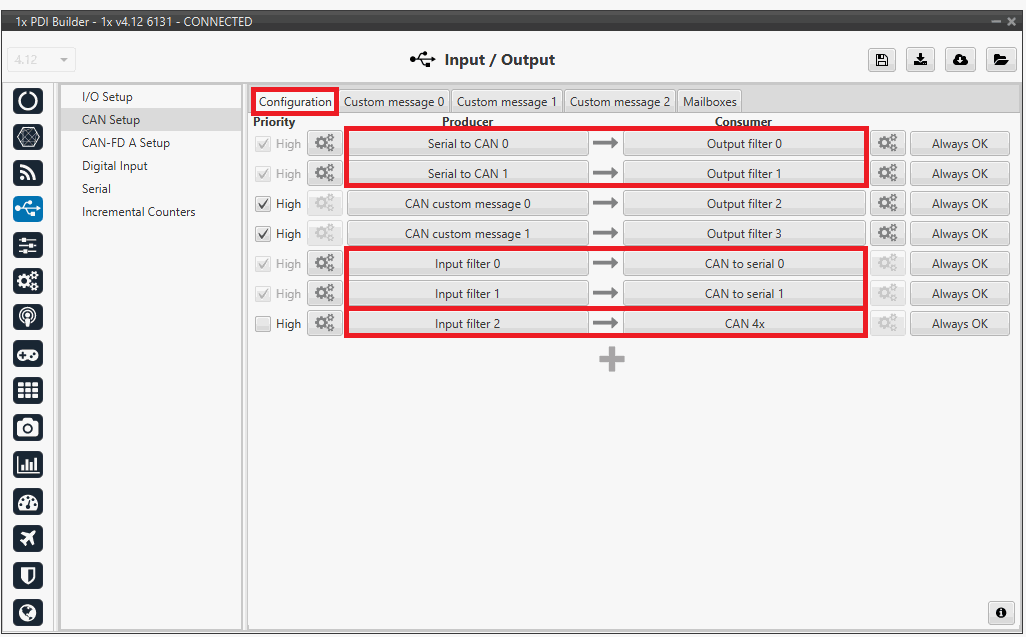Toggle High priority for CAN custom message 1
This screenshot has height=637, width=1026.
point(263,234)
